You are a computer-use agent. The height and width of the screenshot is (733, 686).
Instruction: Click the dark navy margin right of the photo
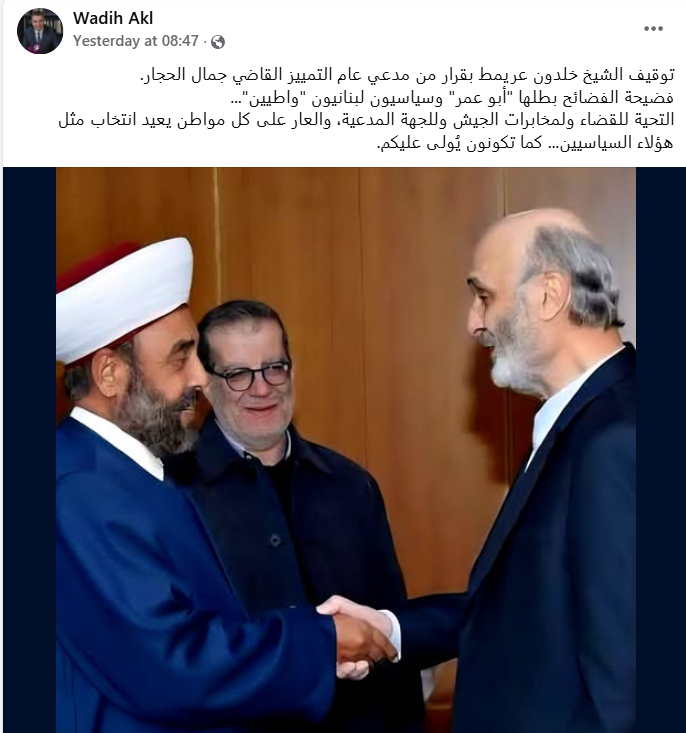click(660, 450)
